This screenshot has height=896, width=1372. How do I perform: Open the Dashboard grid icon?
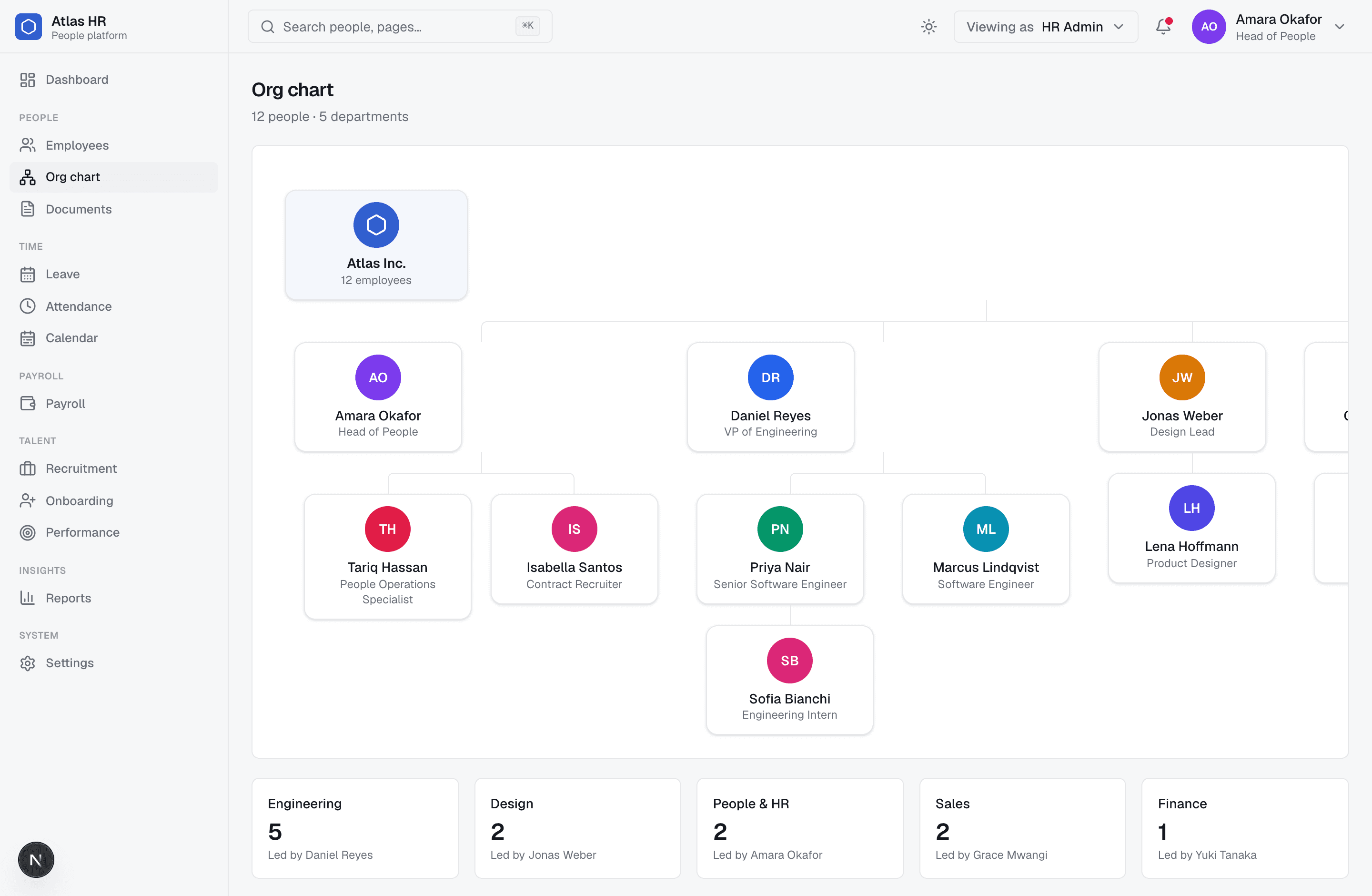click(28, 80)
